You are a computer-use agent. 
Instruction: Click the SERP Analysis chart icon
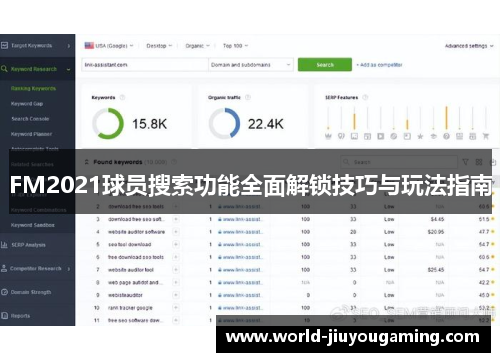click(x=4, y=245)
